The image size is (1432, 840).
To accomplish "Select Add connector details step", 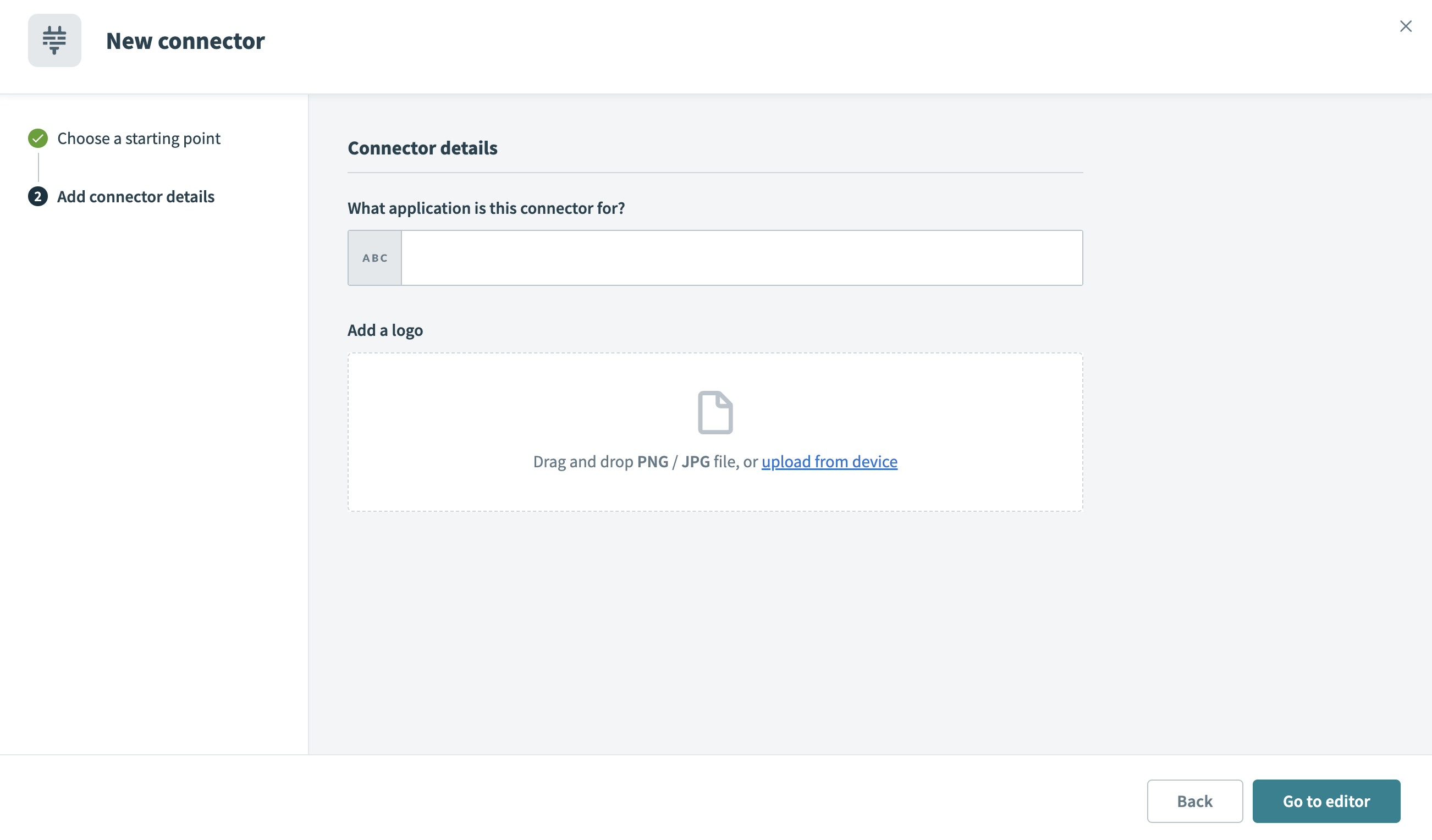I will tap(136, 196).
